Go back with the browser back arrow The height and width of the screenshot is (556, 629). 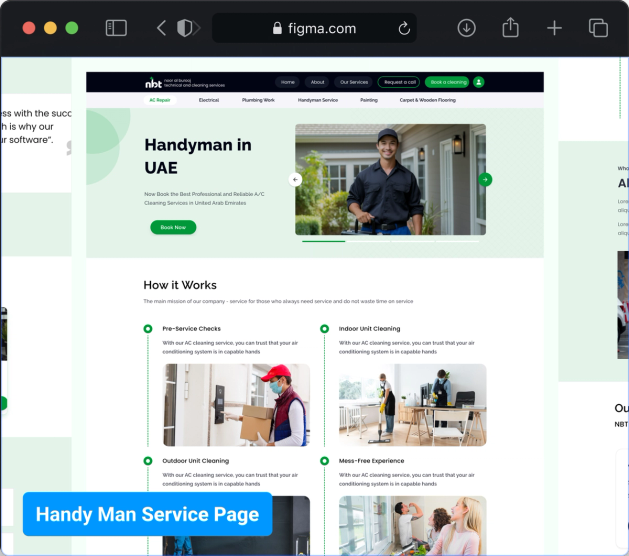tap(161, 28)
